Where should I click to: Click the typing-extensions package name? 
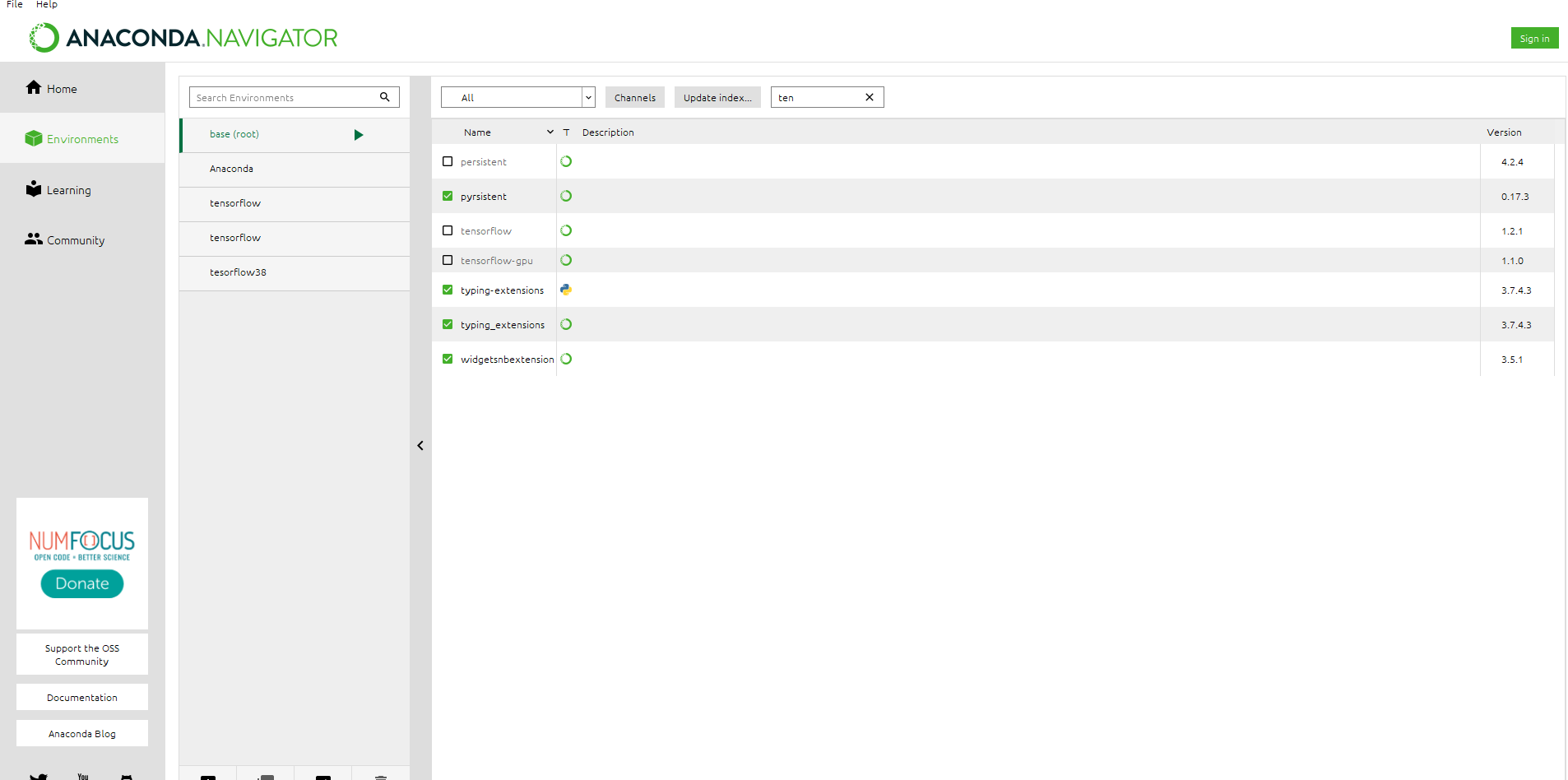502,290
